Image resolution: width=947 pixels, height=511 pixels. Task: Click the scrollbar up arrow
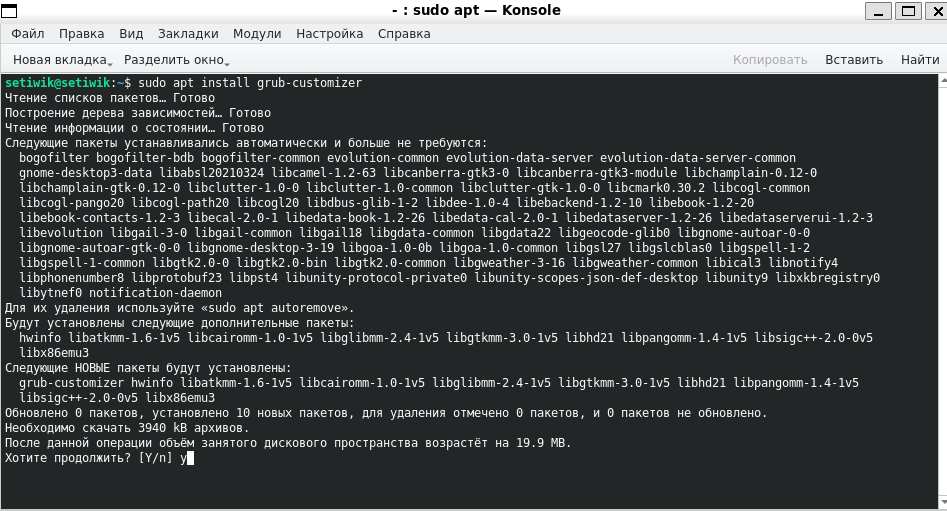(x=943, y=80)
